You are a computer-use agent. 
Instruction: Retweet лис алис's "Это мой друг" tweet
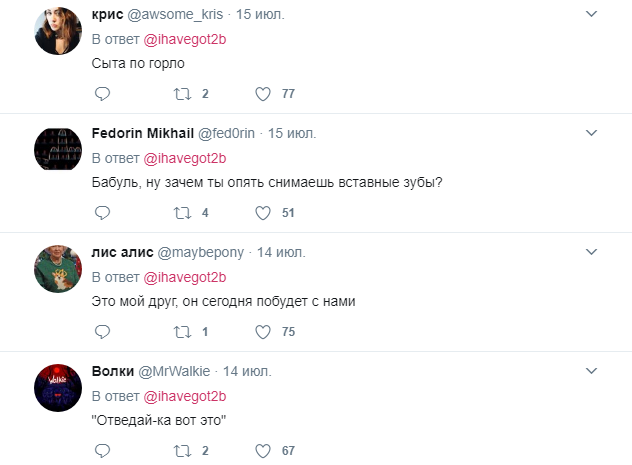[x=182, y=331]
